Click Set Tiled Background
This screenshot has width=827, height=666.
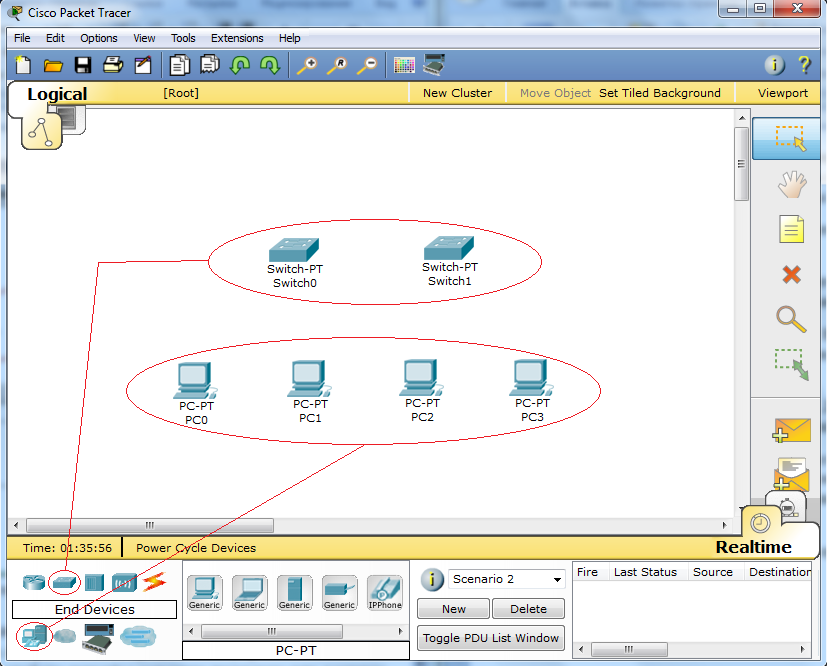[659, 93]
